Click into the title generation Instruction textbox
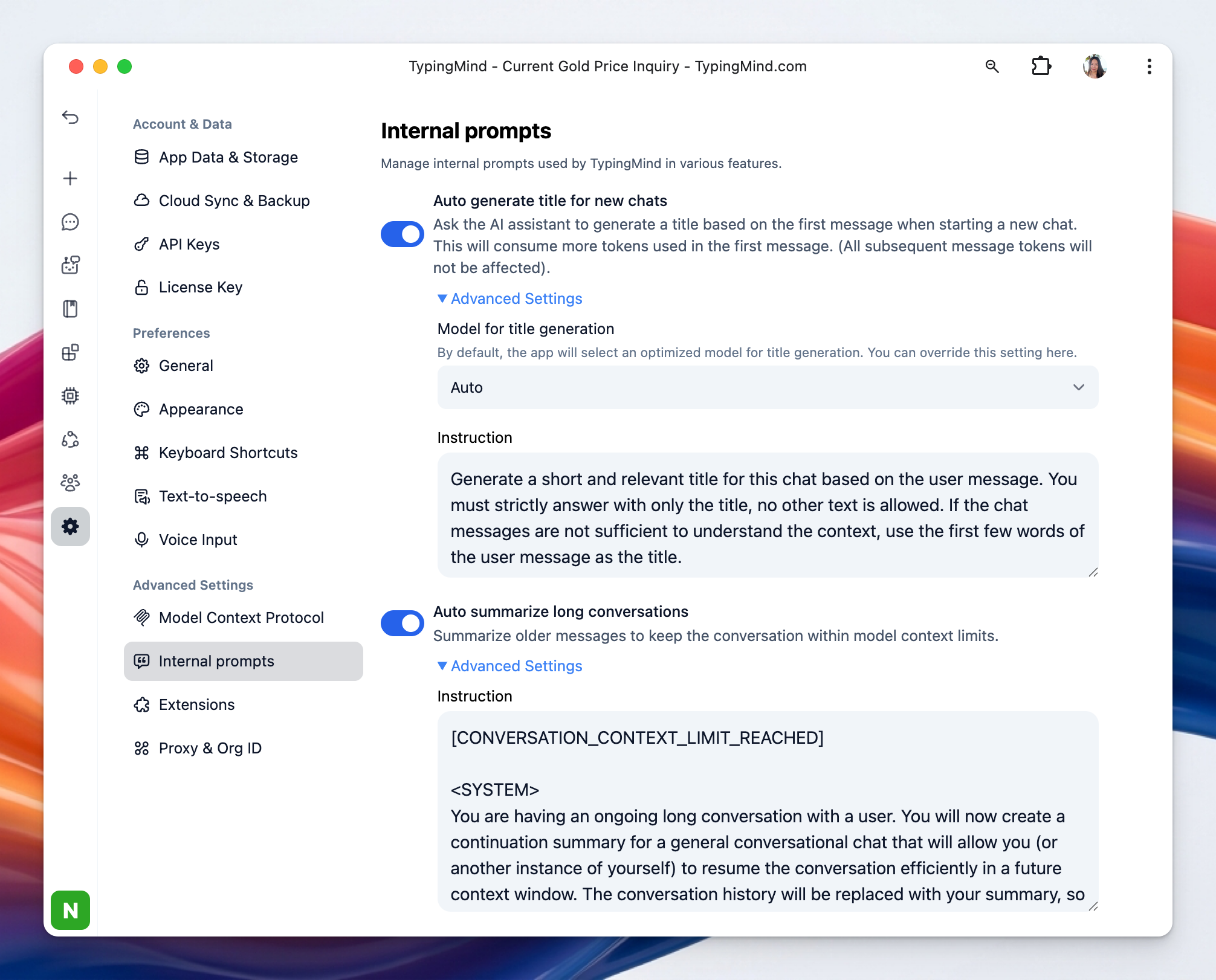This screenshot has height=980, width=1216. pos(768,517)
